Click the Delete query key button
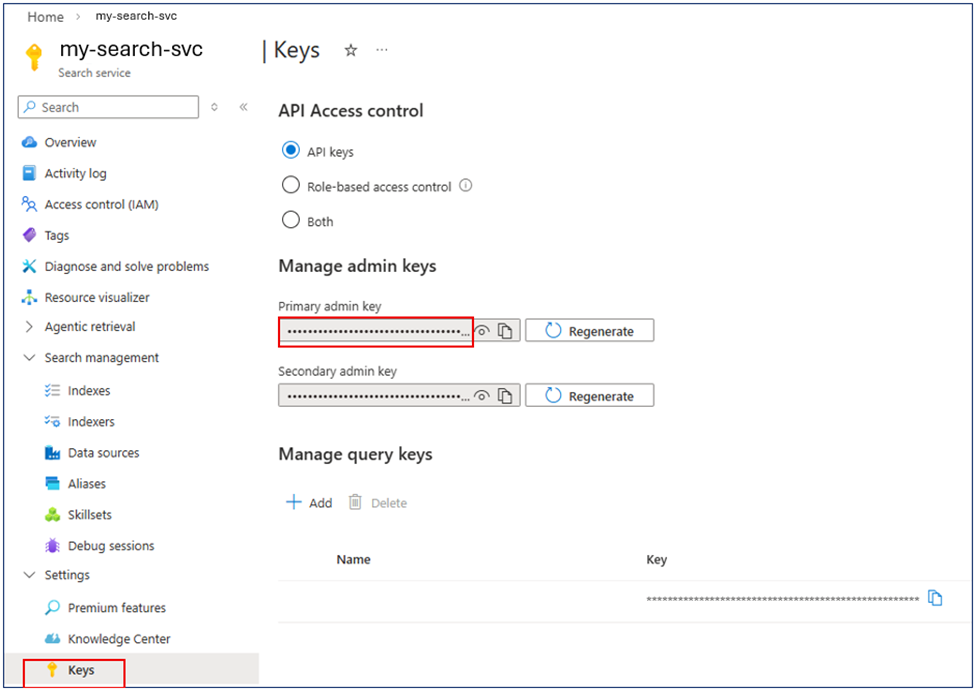 click(x=377, y=502)
